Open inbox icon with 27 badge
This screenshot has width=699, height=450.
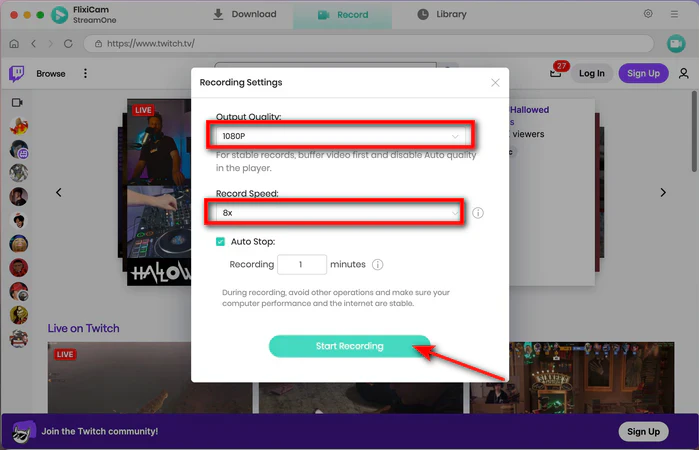click(x=556, y=73)
